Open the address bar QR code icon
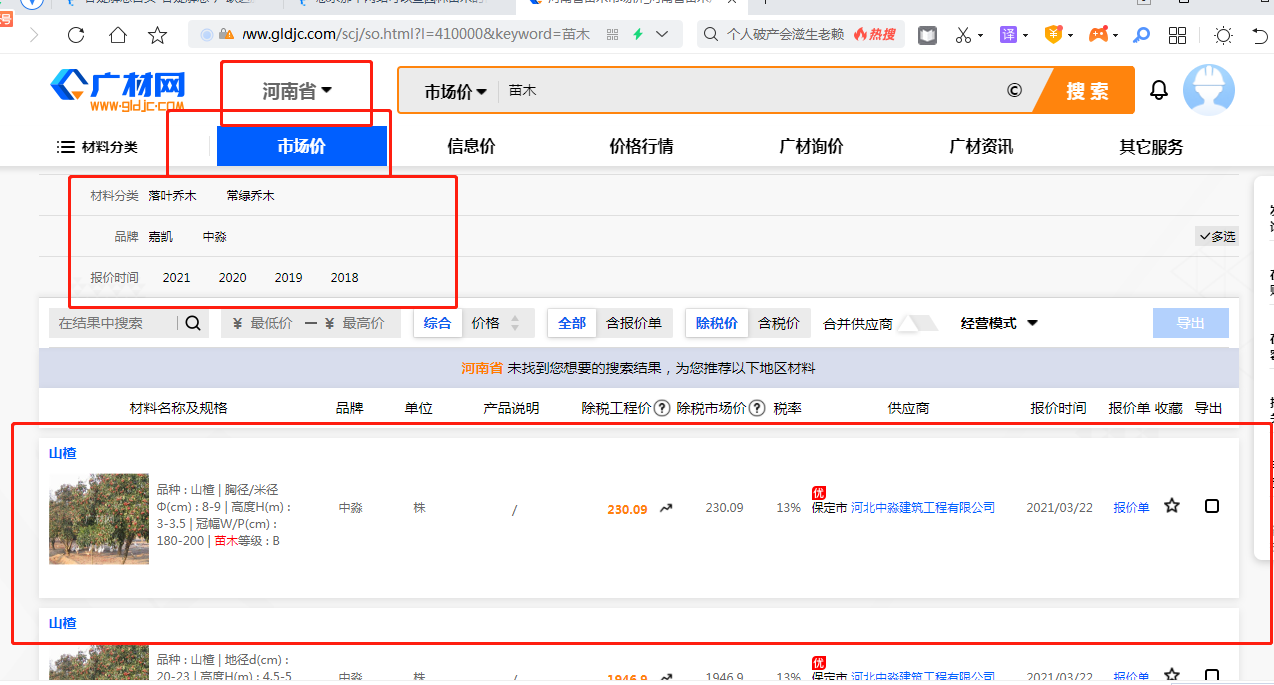The height and width of the screenshot is (685, 1274). tap(612, 34)
